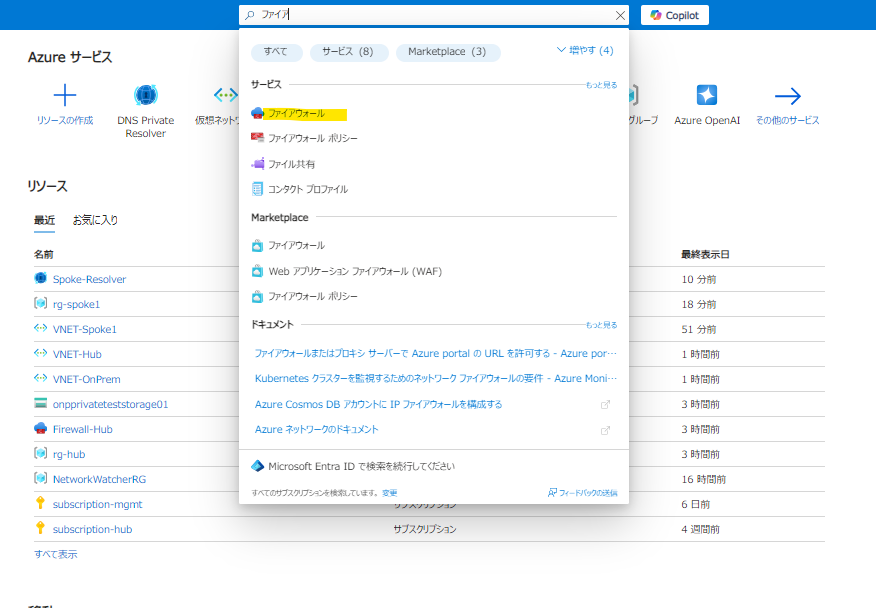
Task: Select ファイアウォール ポリシー under サービス
Action: click(304, 138)
